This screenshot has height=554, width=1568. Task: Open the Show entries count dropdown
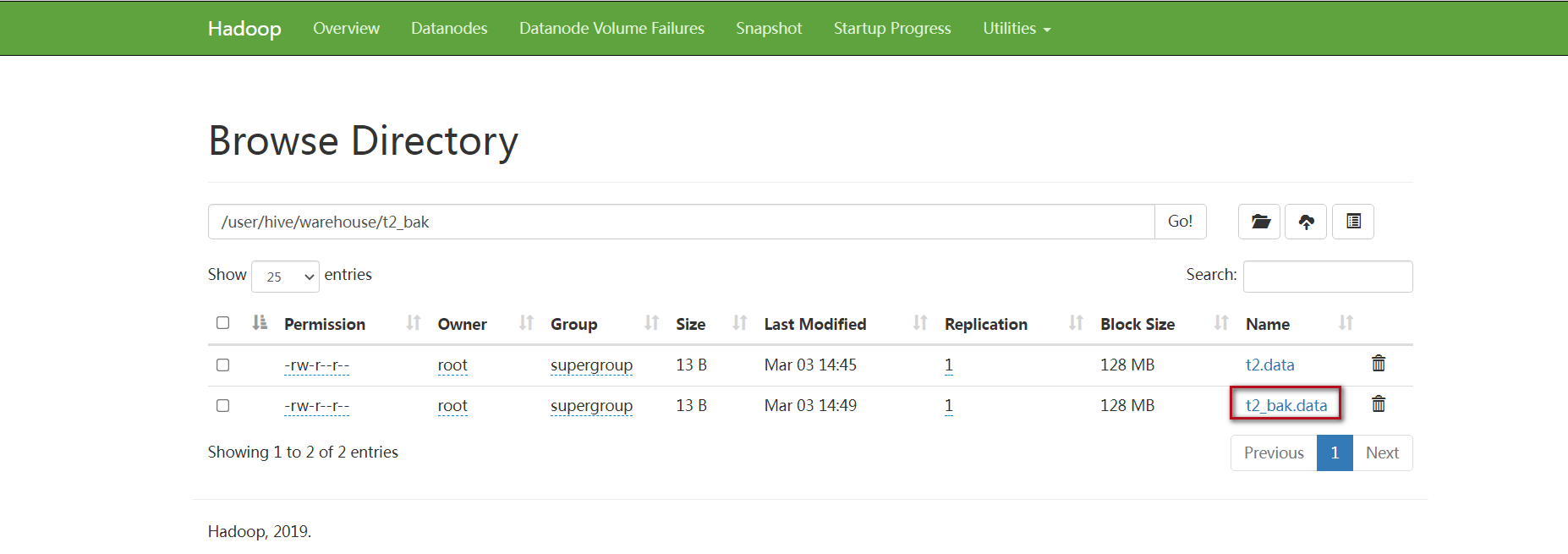coord(285,277)
